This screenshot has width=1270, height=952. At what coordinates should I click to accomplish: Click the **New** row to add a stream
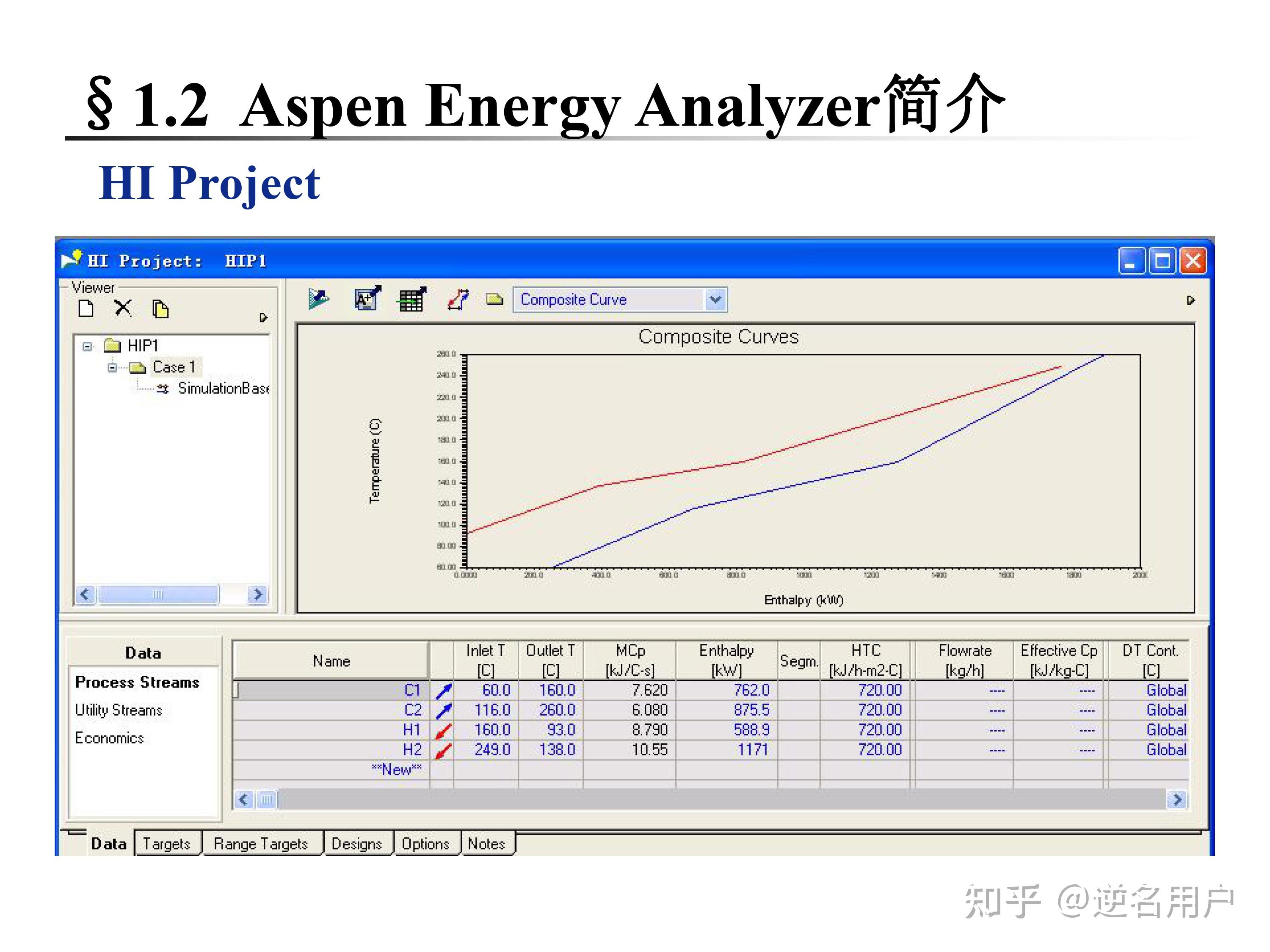[398, 770]
